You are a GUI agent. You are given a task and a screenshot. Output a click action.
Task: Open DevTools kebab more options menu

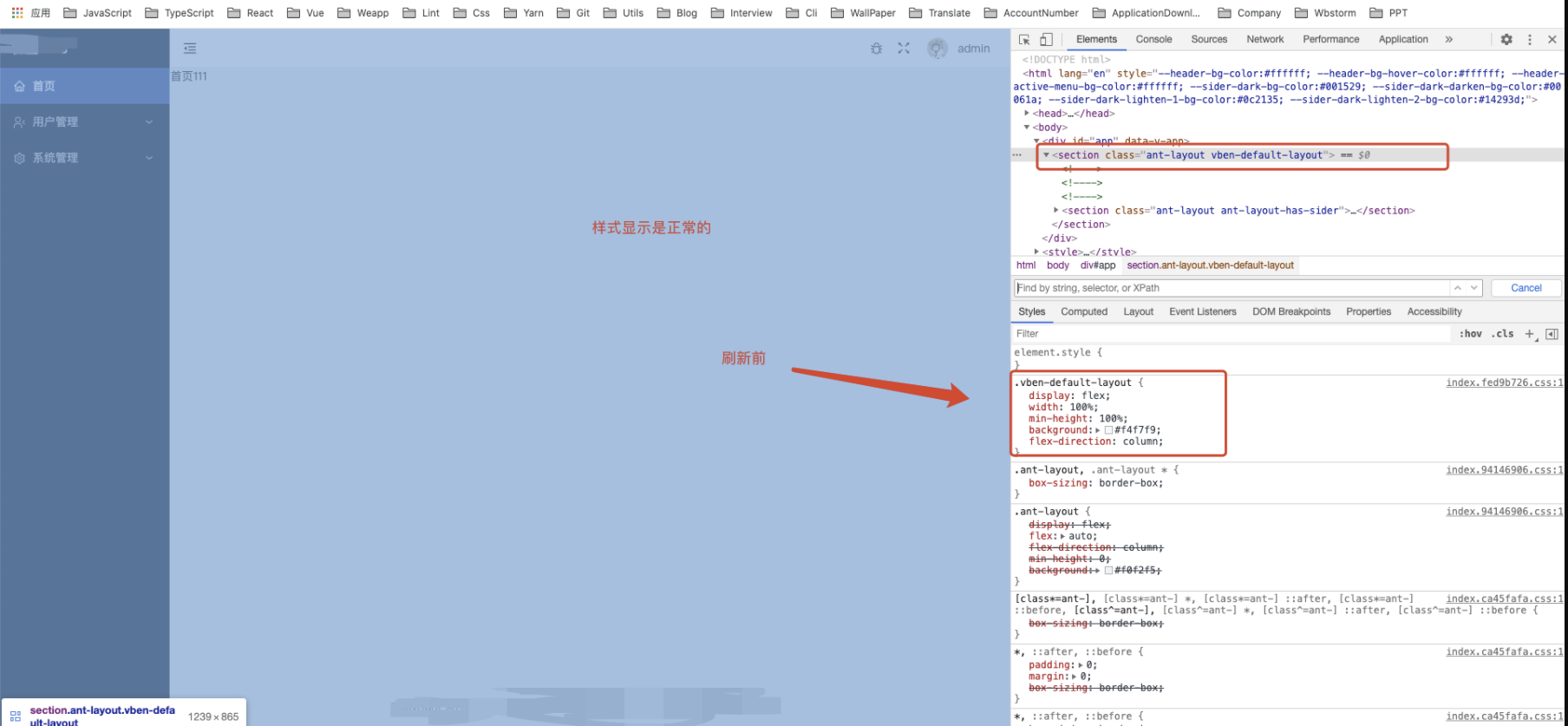pos(1530,40)
